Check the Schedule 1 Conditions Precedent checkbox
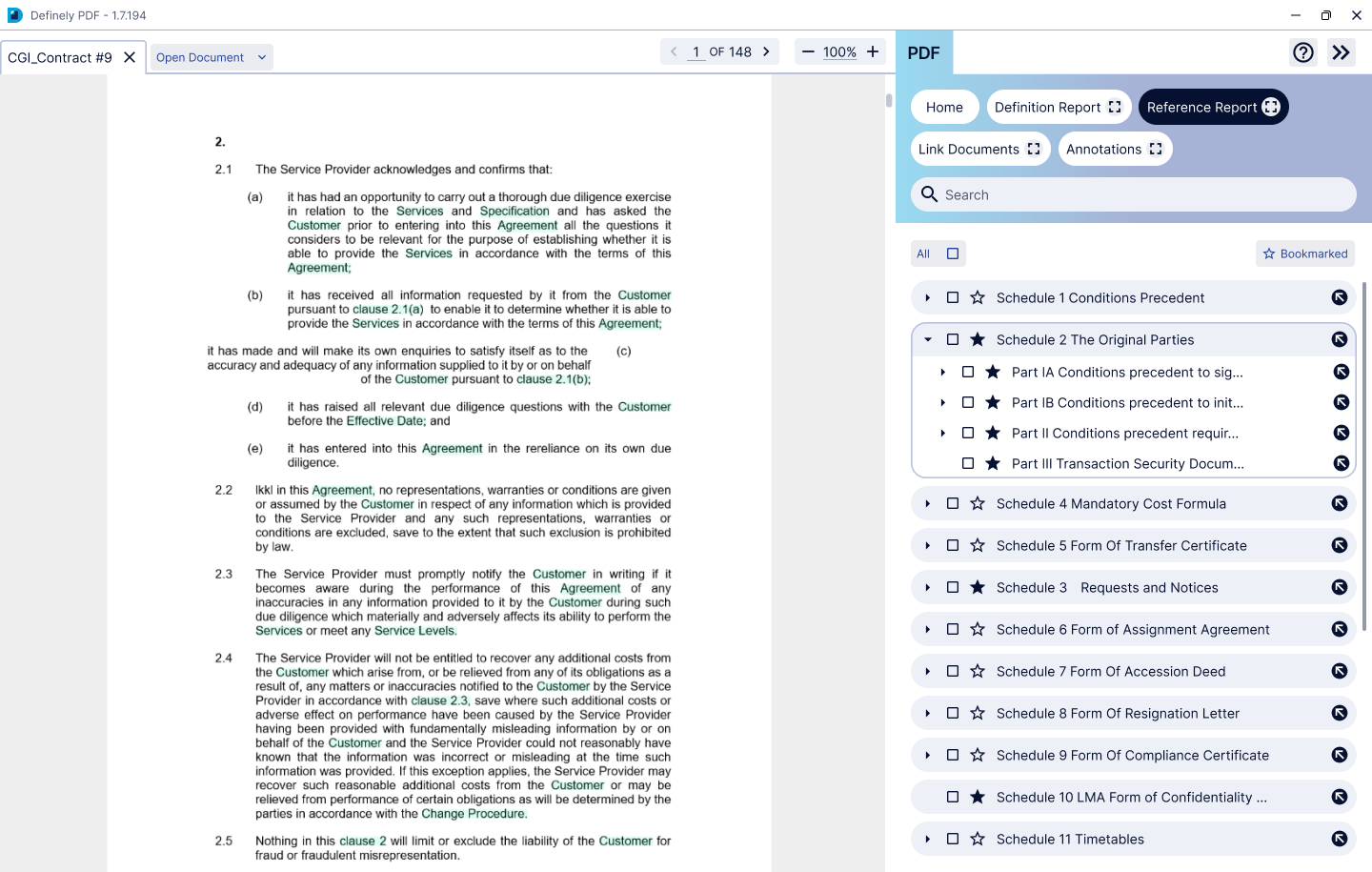 953,297
